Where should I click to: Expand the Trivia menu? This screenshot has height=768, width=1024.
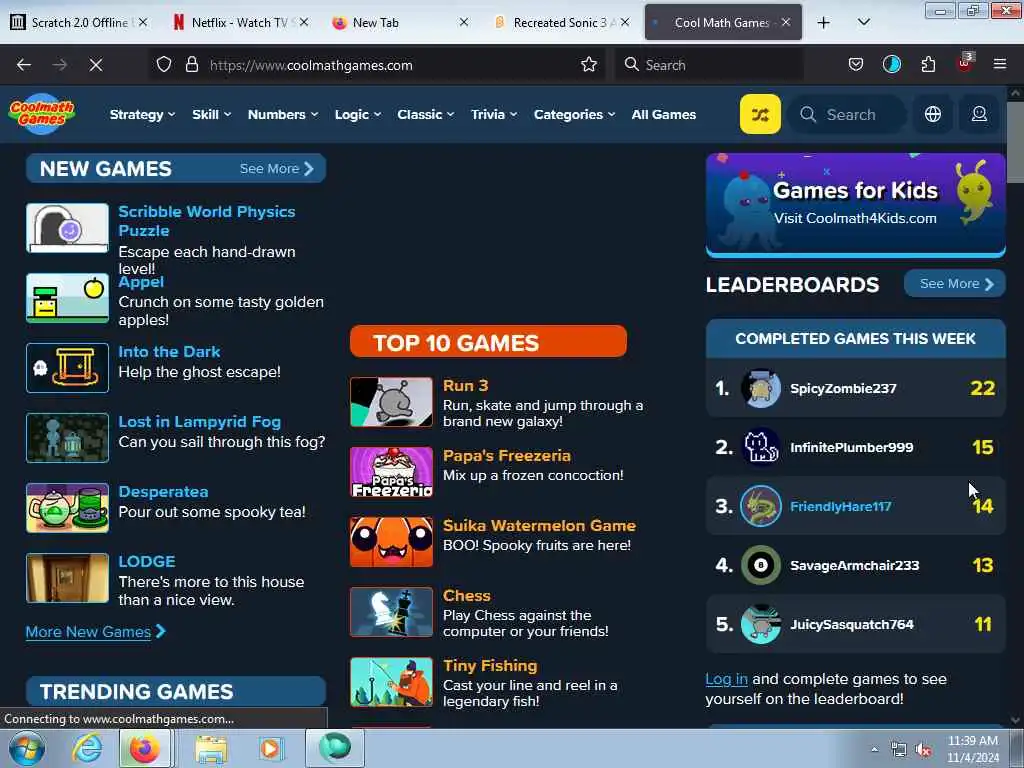pyautogui.click(x=494, y=114)
